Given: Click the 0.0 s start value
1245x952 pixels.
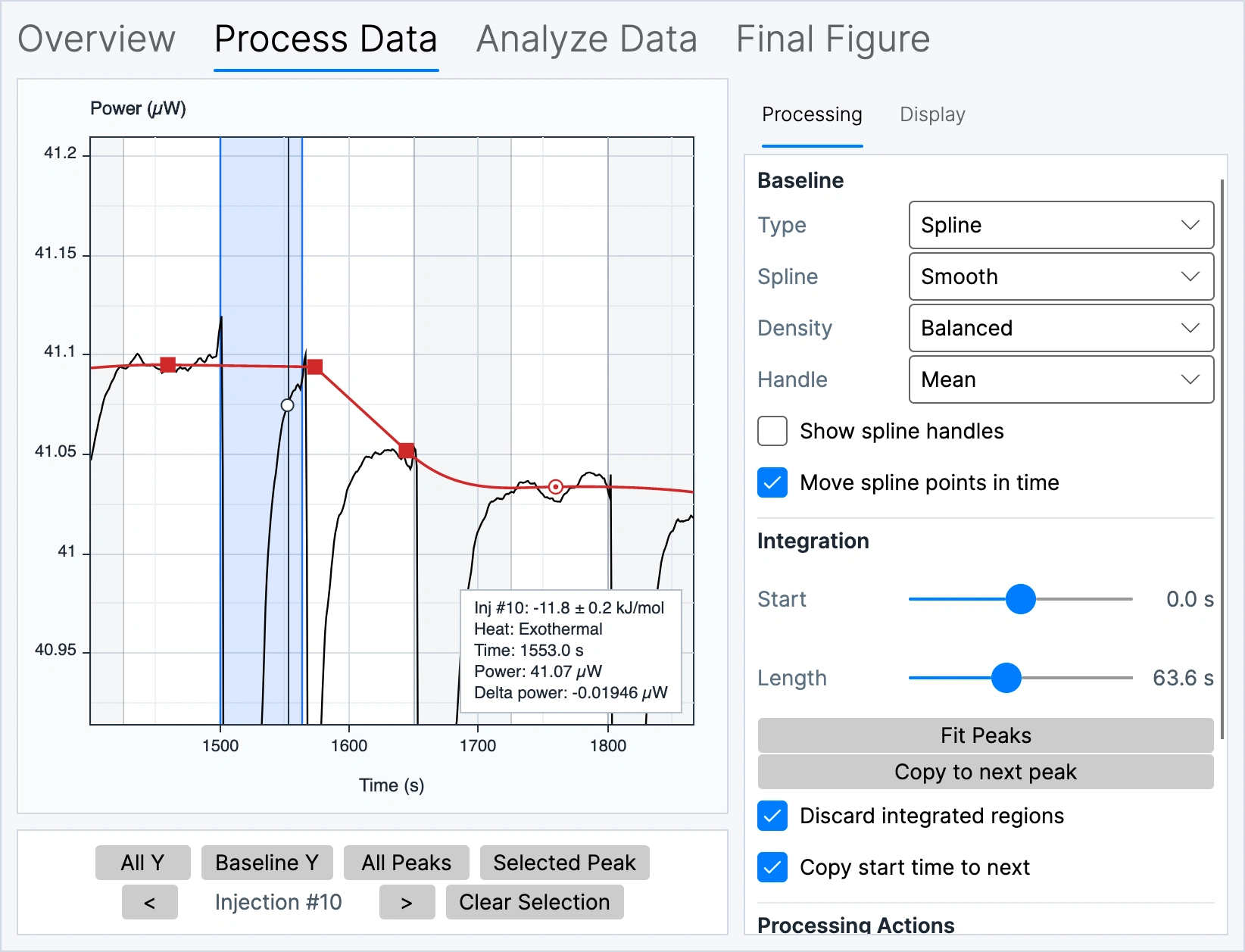Looking at the screenshot, I should tap(1190, 599).
